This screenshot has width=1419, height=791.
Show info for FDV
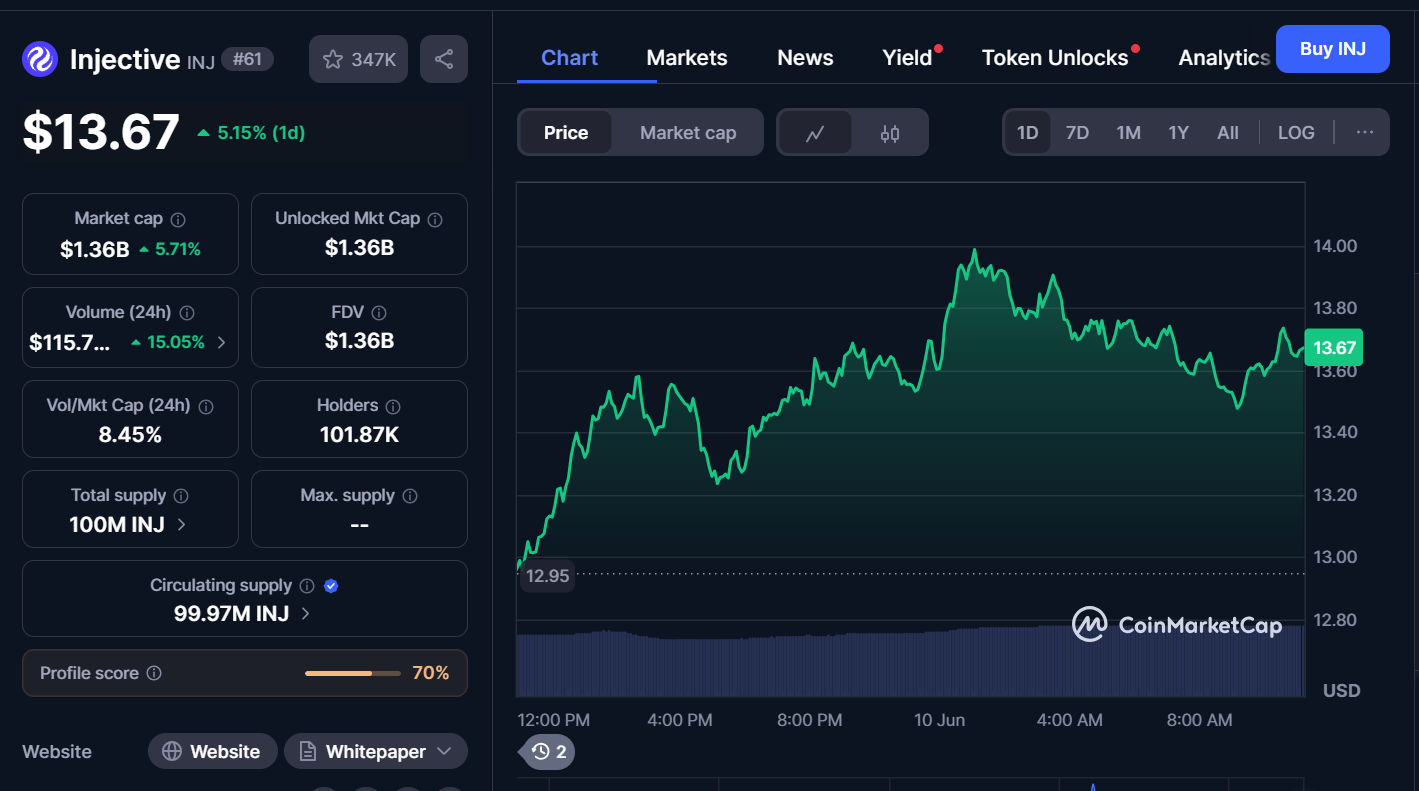tap(378, 313)
